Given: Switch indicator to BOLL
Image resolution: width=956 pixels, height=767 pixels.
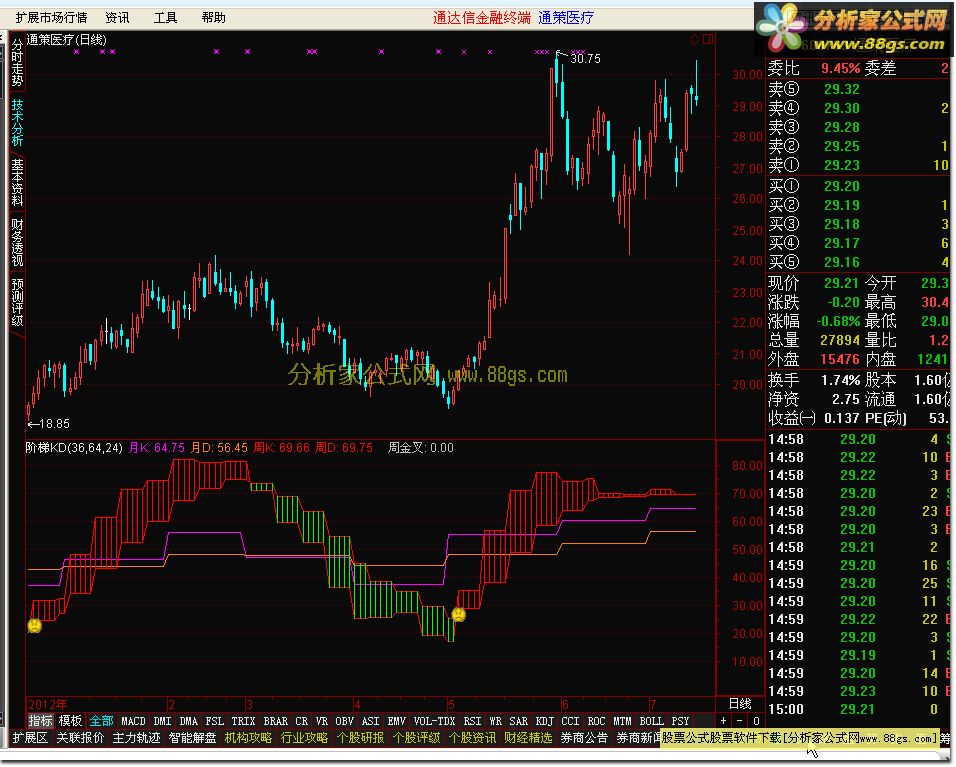Looking at the screenshot, I should (651, 721).
